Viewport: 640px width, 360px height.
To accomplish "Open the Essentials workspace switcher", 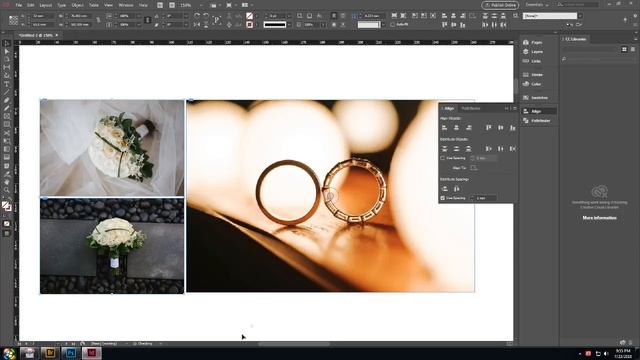I will (537, 5).
